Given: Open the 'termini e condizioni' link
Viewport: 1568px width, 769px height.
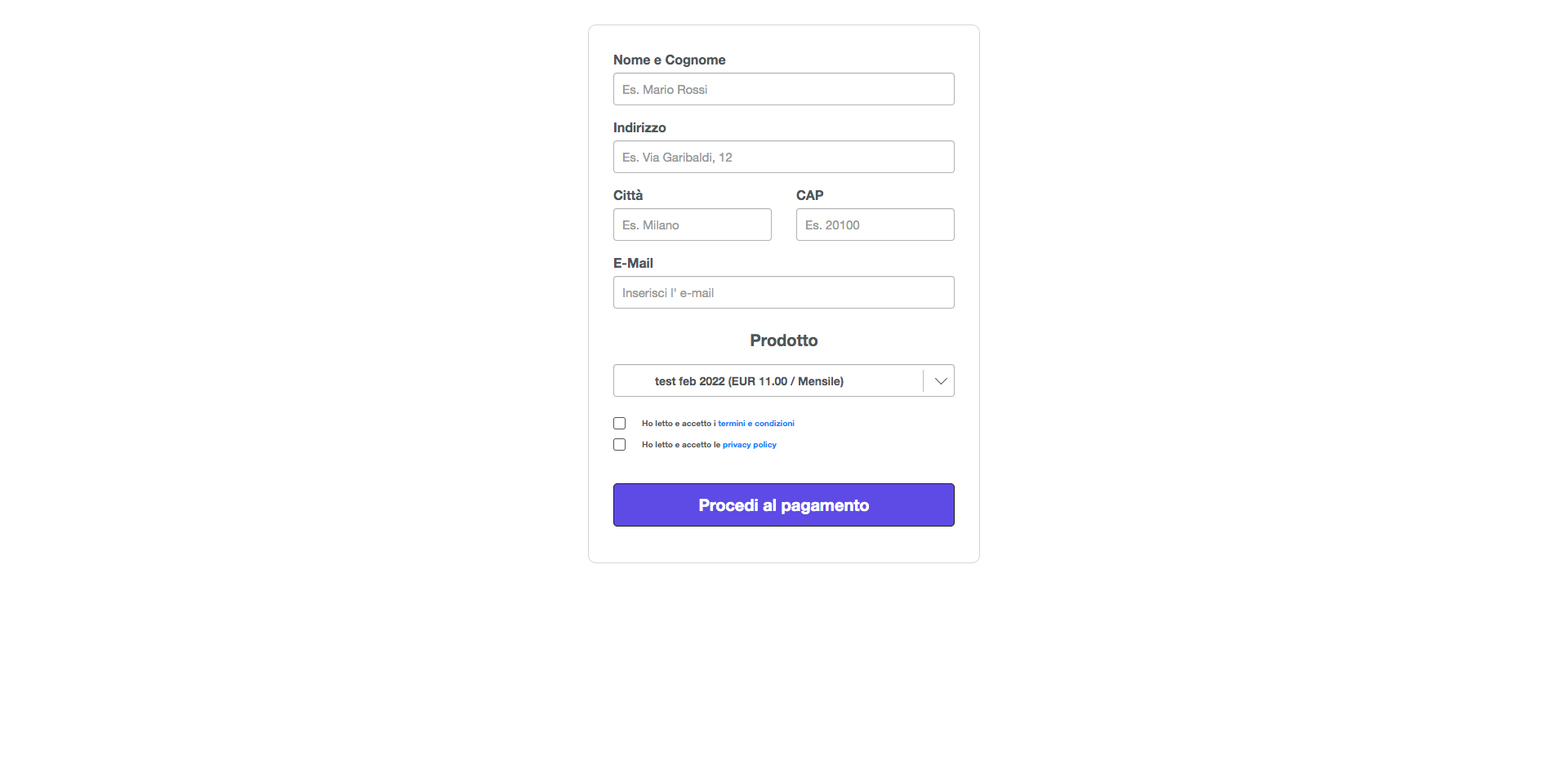Looking at the screenshot, I should (756, 424).
